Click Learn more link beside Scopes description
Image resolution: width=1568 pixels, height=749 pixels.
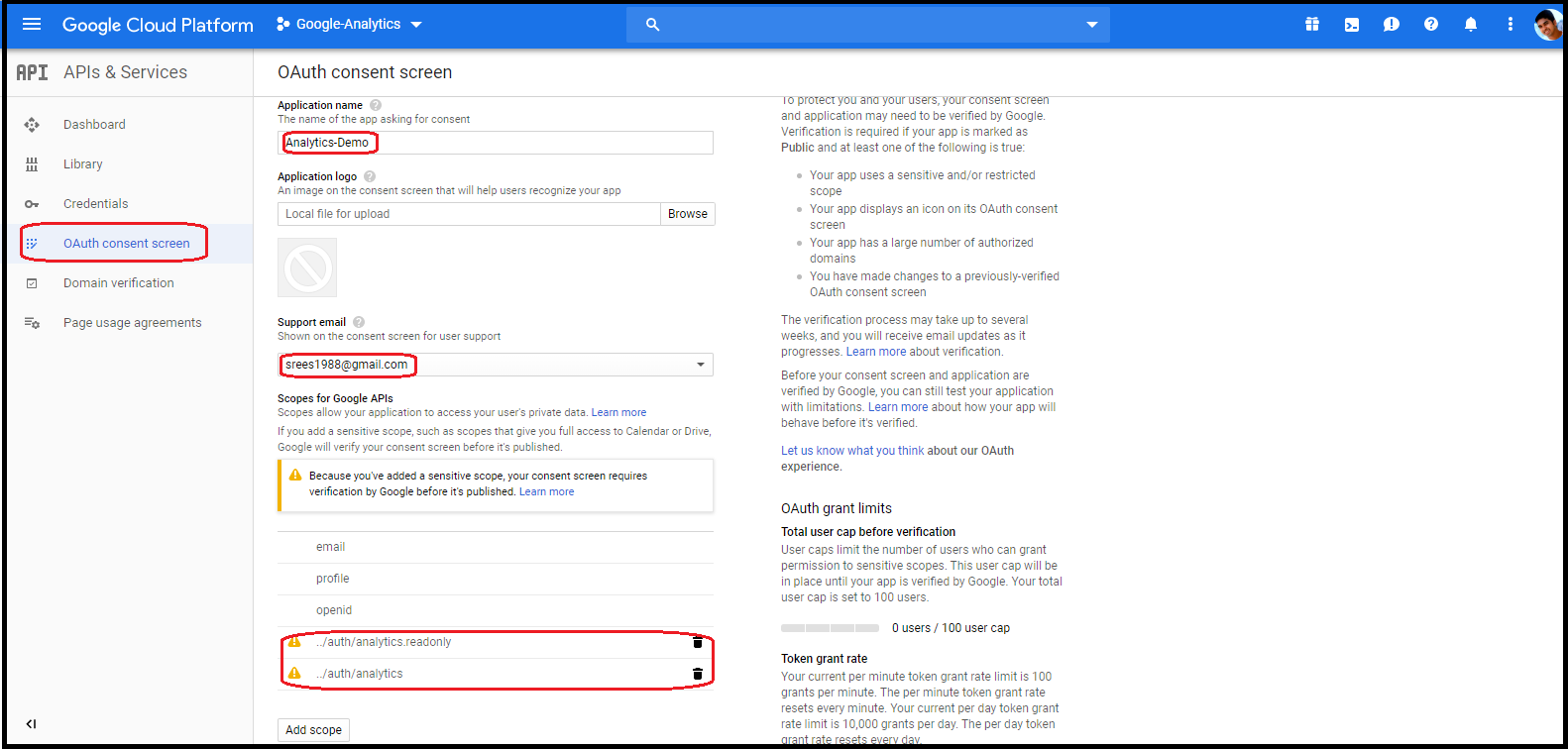pos(618,412)
